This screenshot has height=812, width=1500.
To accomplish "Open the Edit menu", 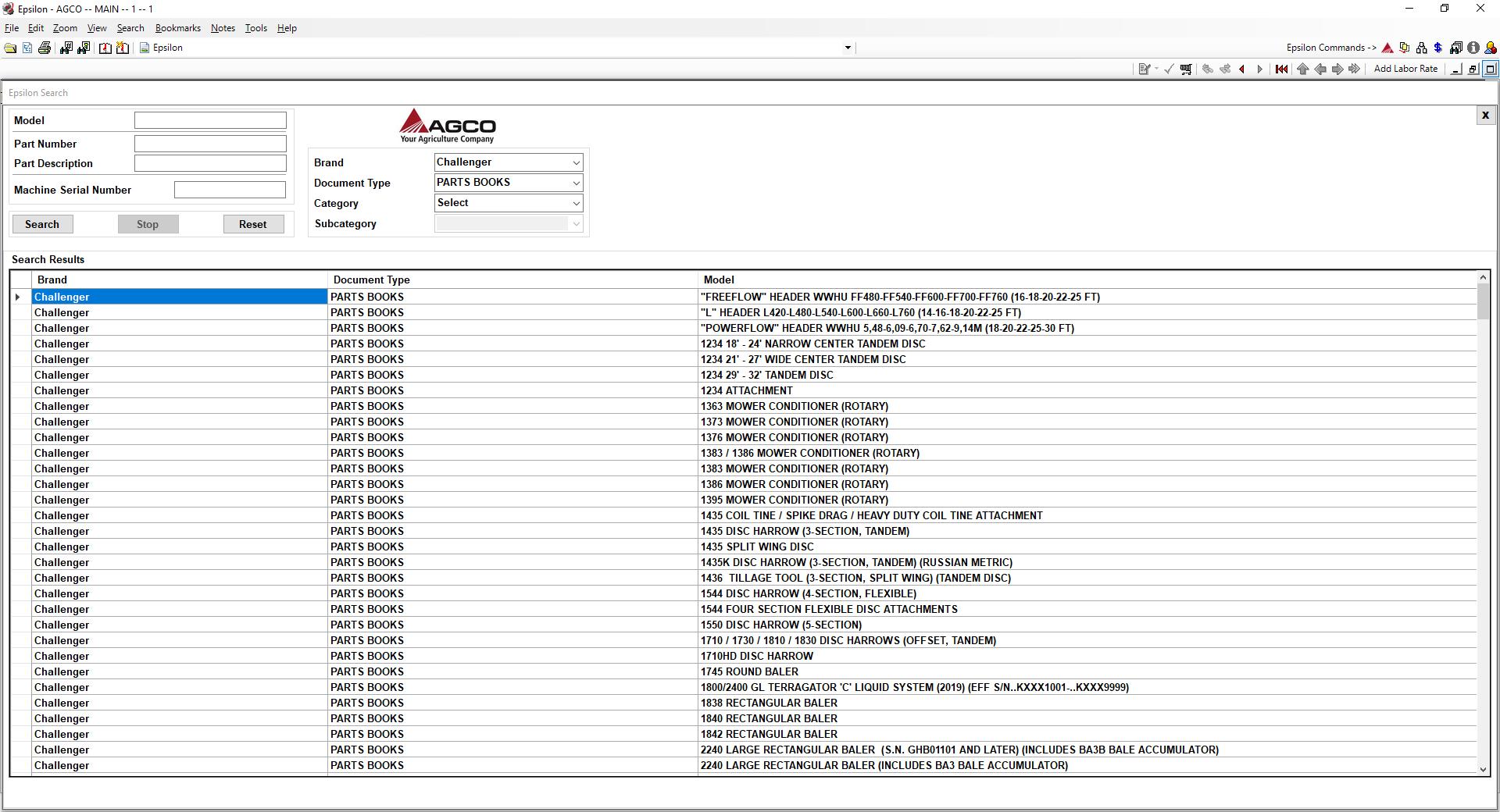I will [36, 28].
